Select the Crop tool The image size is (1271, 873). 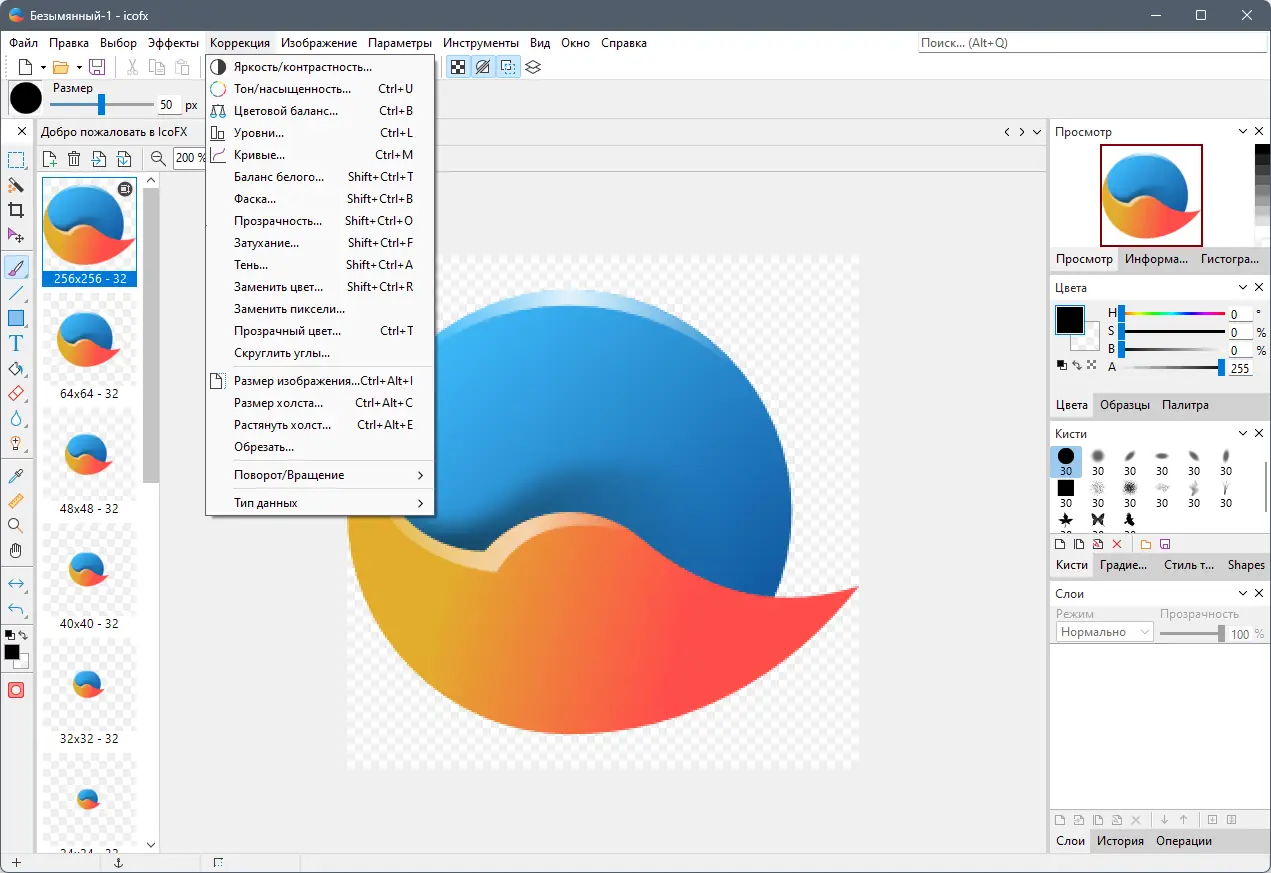coord(16,210)
